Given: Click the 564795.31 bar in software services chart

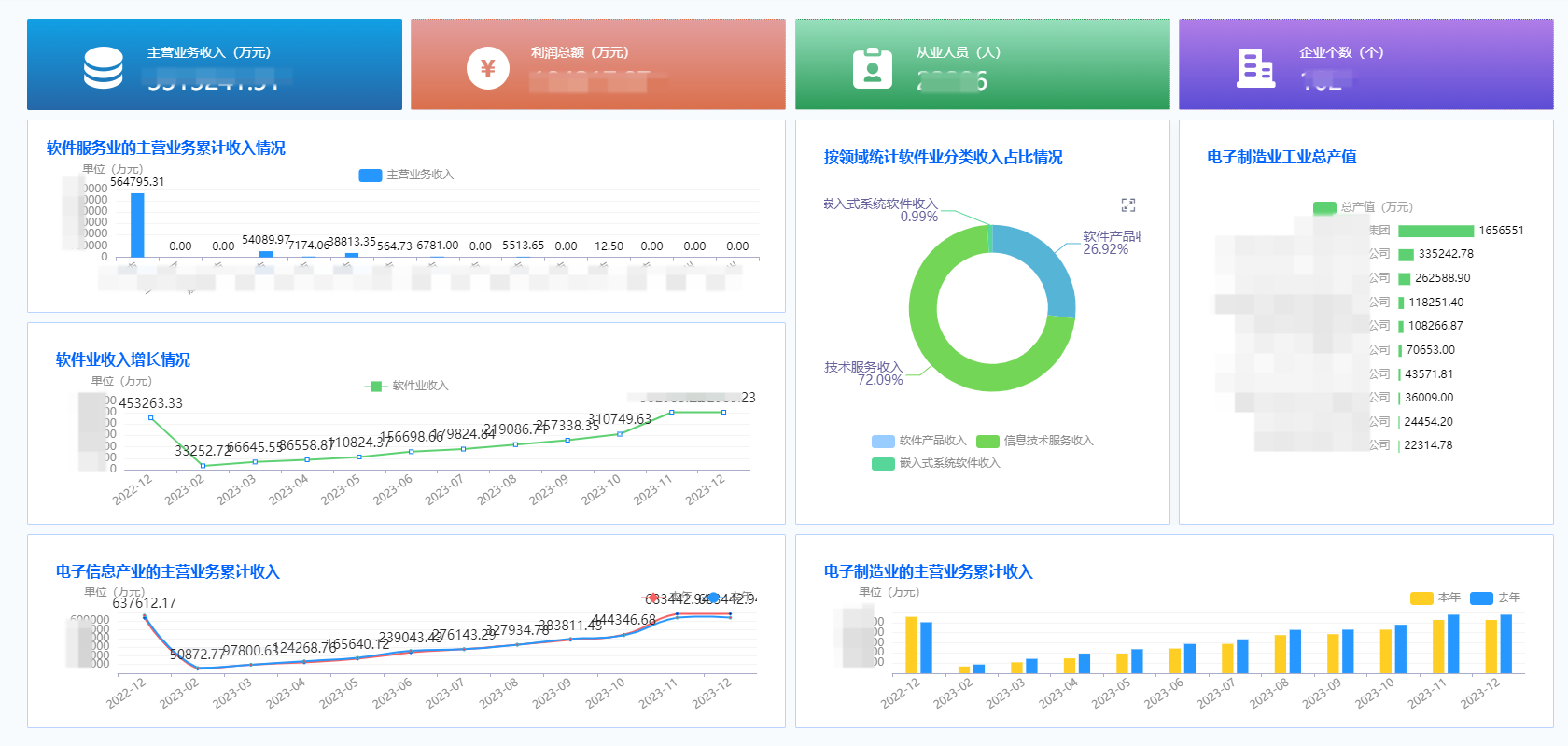Looking at the screenshot, I should pyautogui.click(x=137, y=224).
